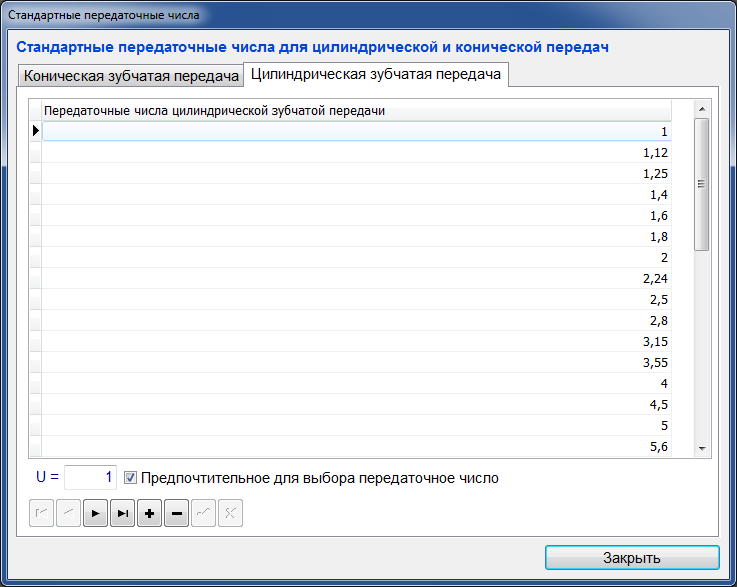The width and height of the screenshot is (737, 587).
Task: Go to previous record navigator button
Action: [x=68, y=513]
